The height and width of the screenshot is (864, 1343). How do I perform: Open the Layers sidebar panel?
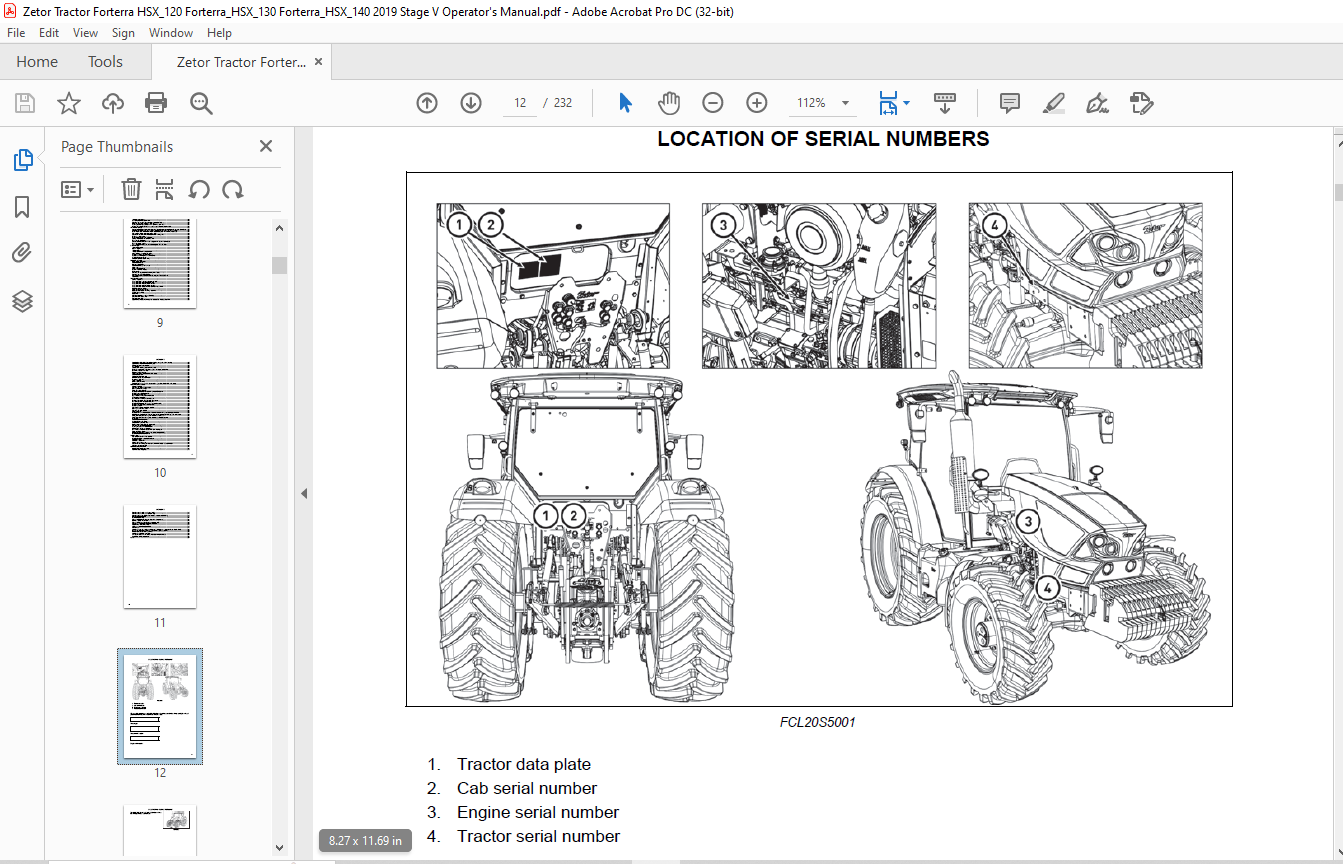(x=22, y=301)
